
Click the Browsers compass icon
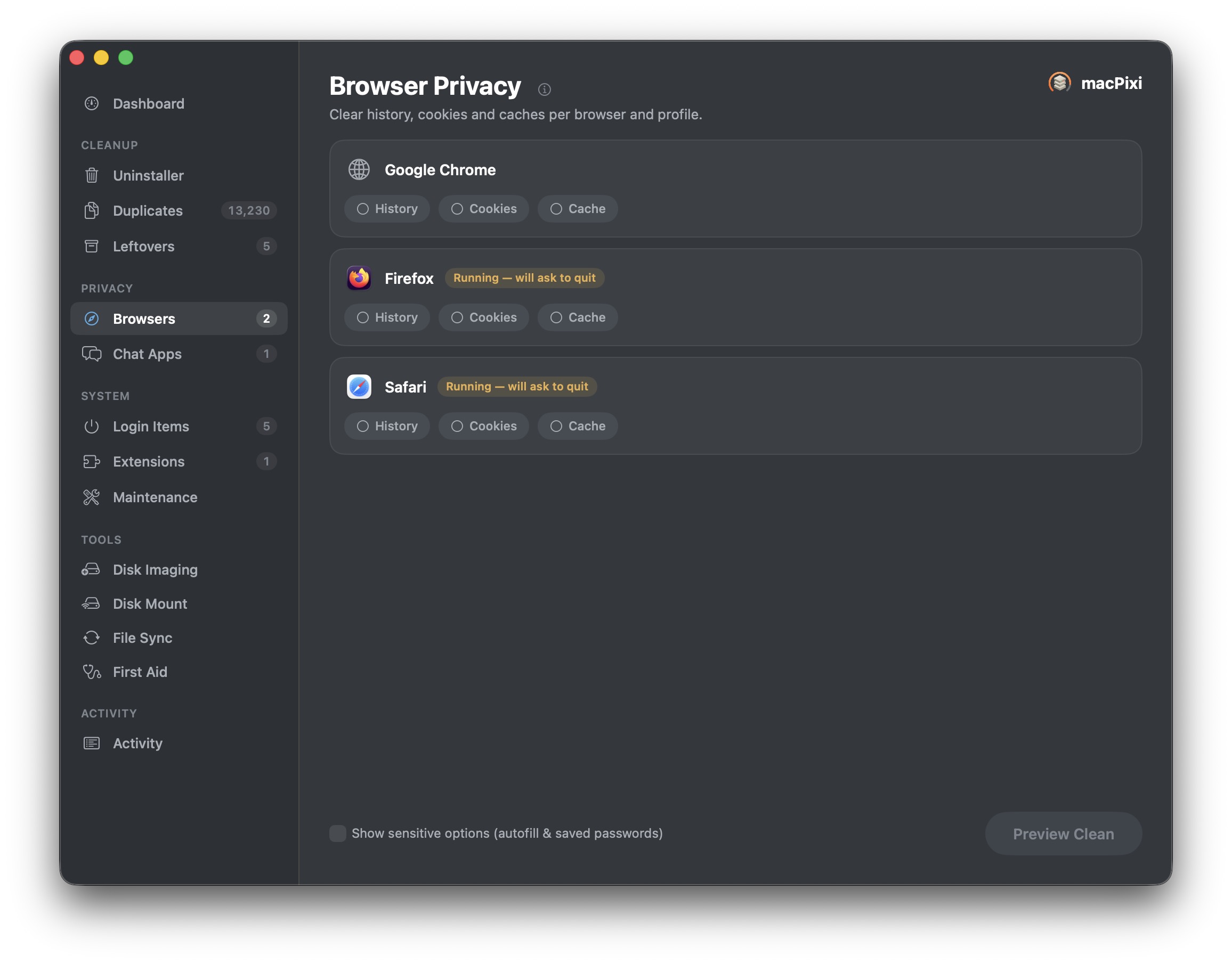92,318
